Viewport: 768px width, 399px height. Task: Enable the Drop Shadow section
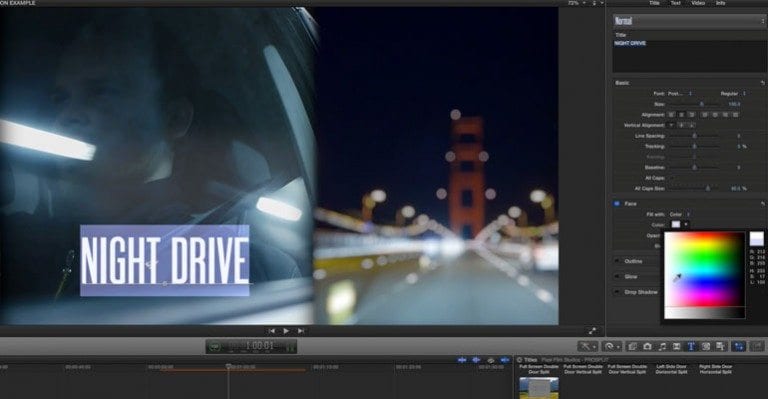coord(617,292)
